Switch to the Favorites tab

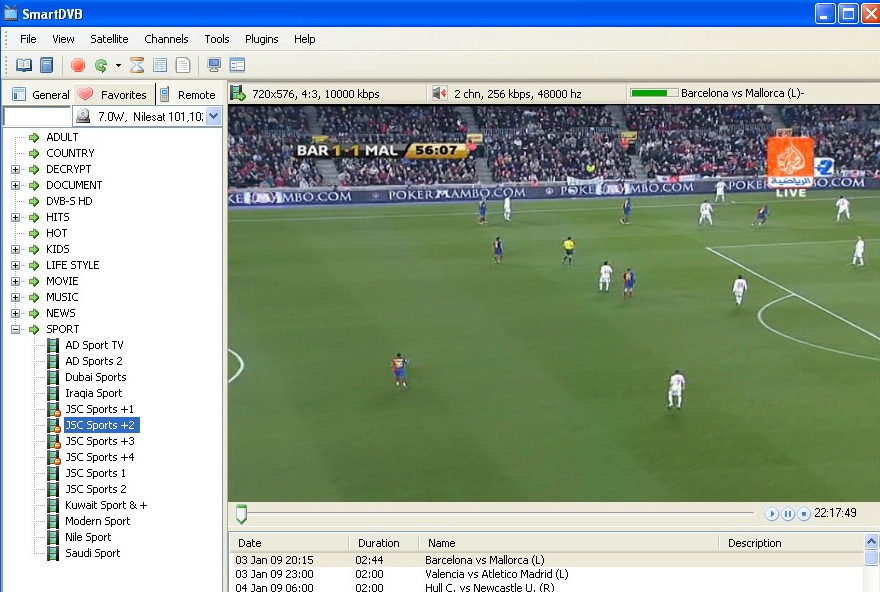click(x=113, y=94)
